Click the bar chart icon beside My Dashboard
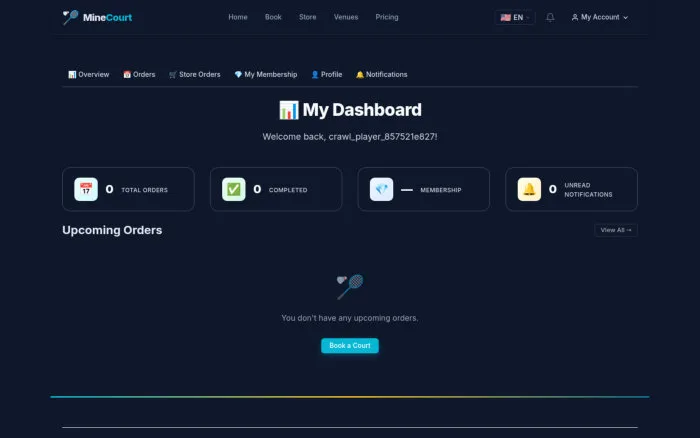This screenshot has height=438, width=700. [x=288, y=110]
